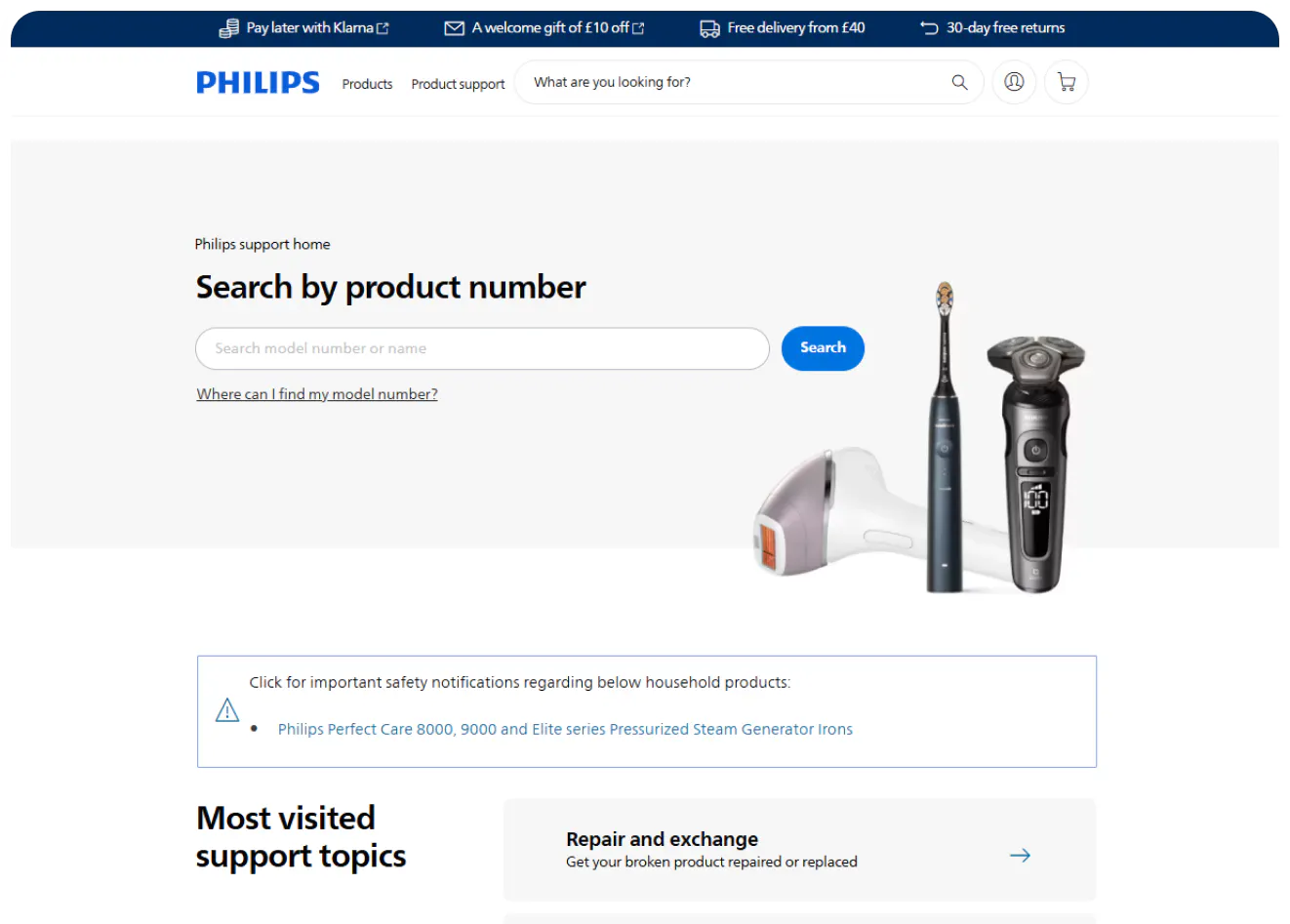Viewport: 1290px width, 924px height.
Task: Click the blue Search button
Action: [823, 348]
